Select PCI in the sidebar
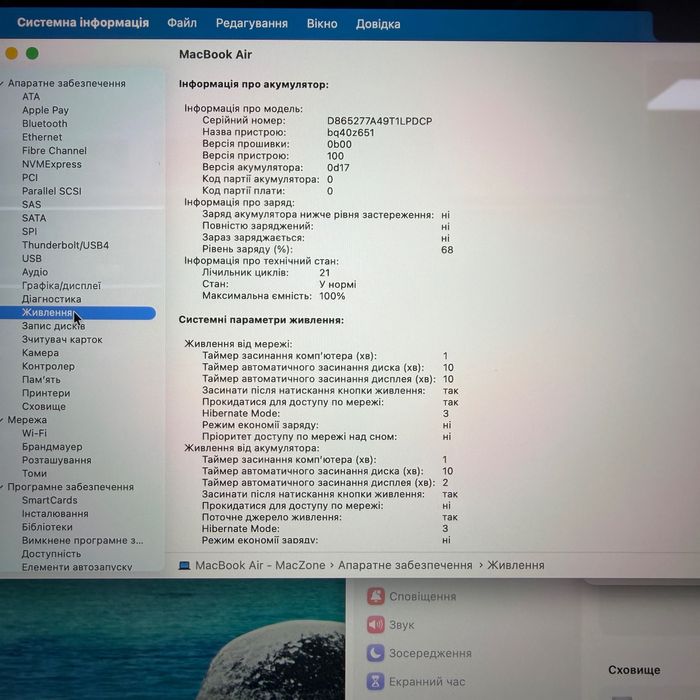The image size is (700, 700). (x=30, y=178)
